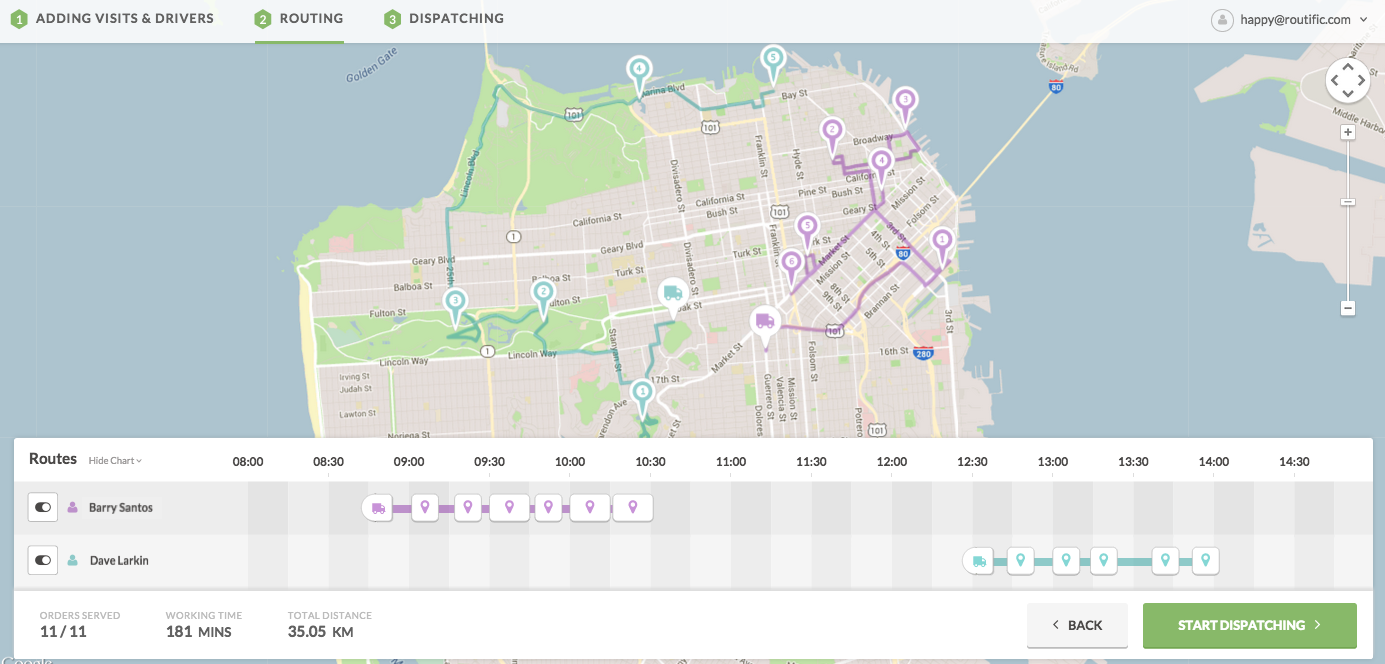Image resolution: width=1385 pixels, height=664 pixels.
Task: Pan map right with the right arrow
Action: click(x=1362, y=81)
